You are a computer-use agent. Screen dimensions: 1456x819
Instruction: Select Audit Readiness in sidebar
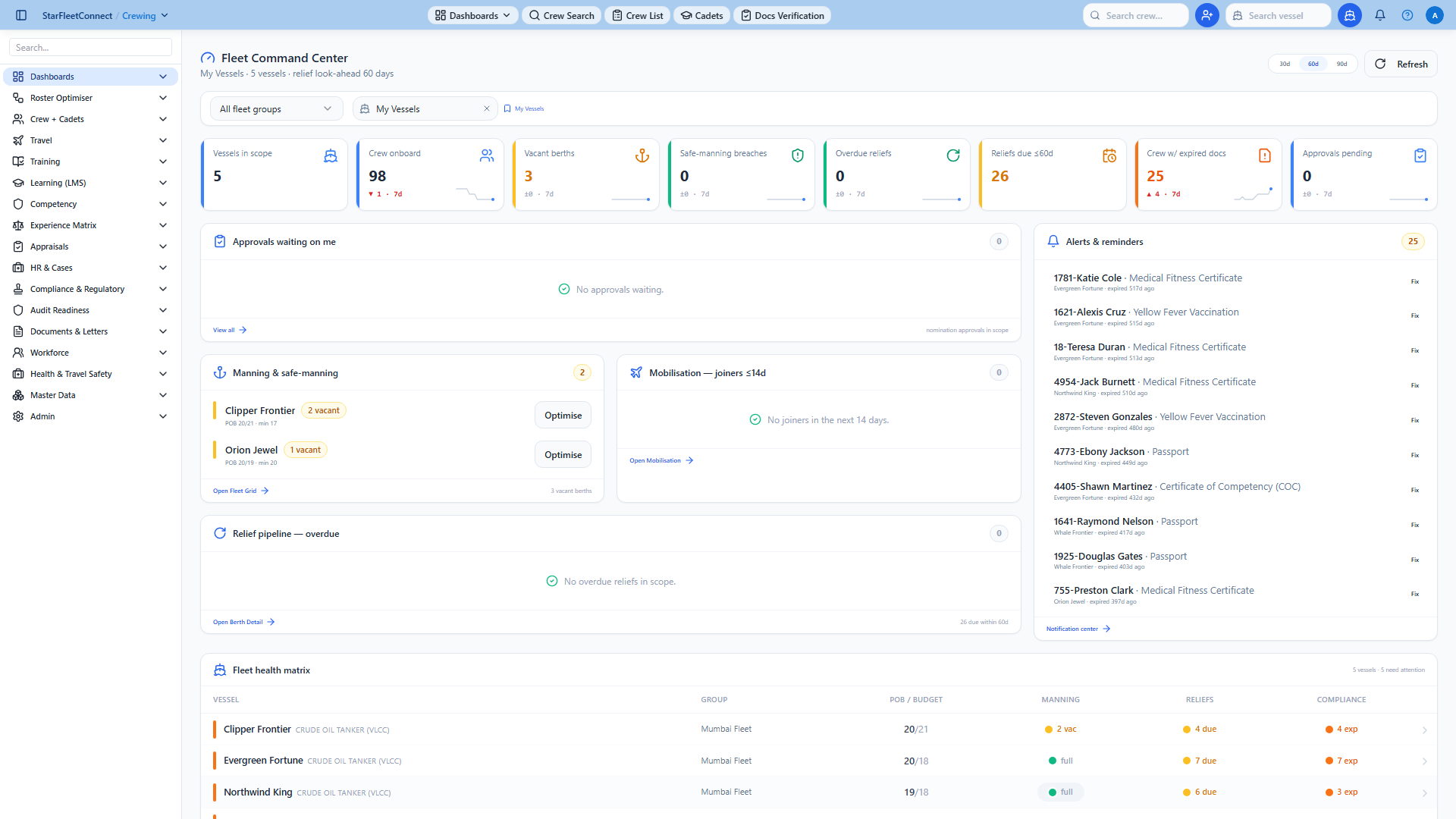pyautogui.click(x=90, y=310)
